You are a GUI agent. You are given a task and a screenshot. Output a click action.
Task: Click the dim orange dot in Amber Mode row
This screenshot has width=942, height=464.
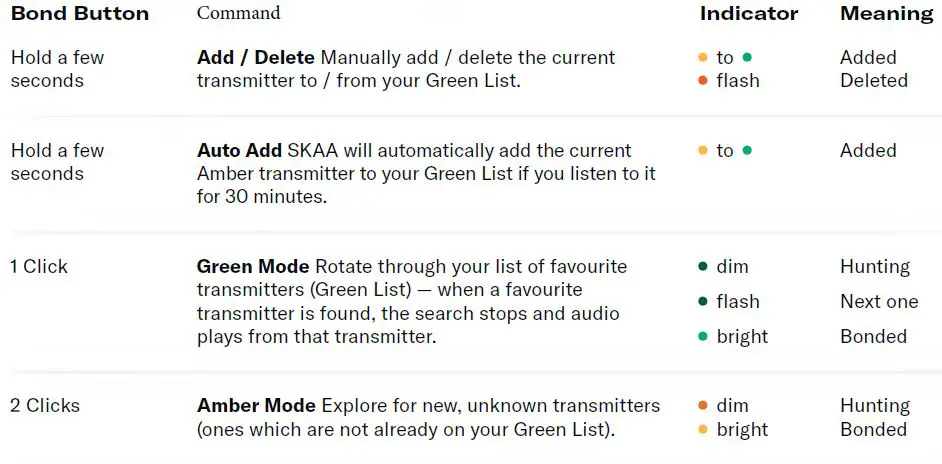pyautogui.click(x=703, y=406)
